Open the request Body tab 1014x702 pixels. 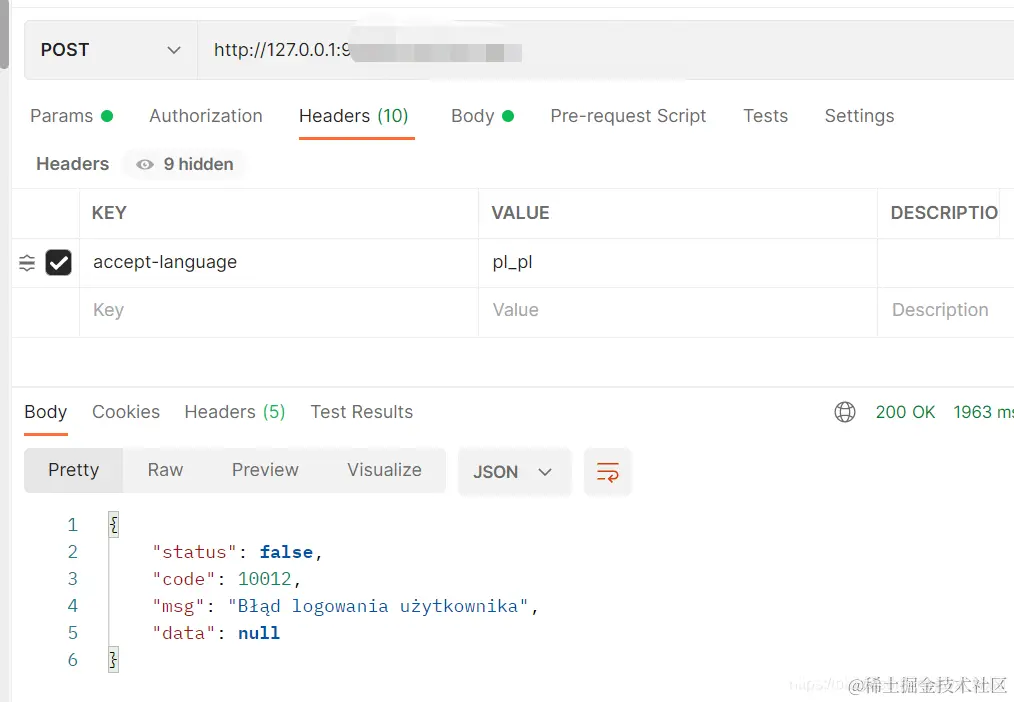482,116
